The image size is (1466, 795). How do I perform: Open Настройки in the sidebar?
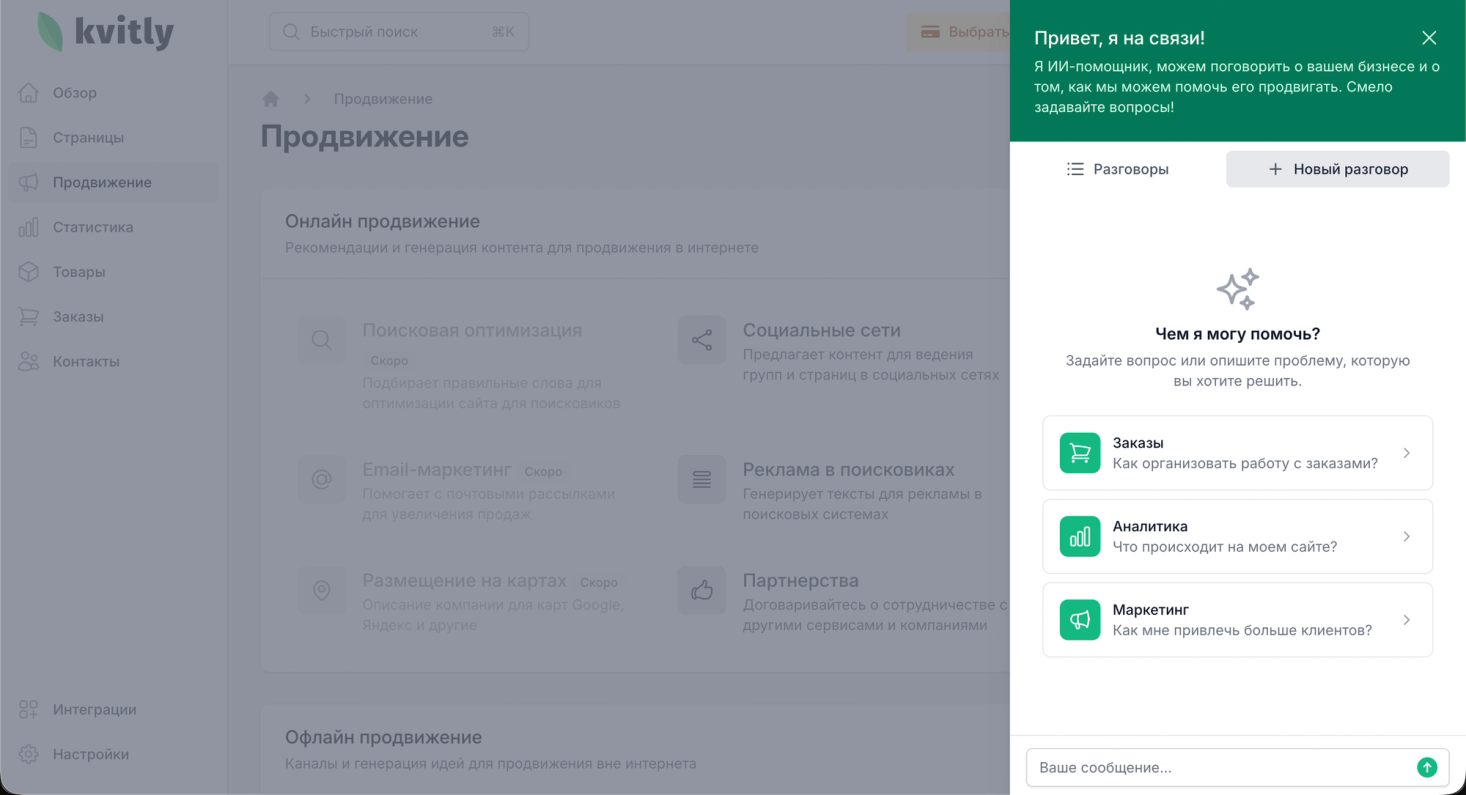[x=114, y=754]
